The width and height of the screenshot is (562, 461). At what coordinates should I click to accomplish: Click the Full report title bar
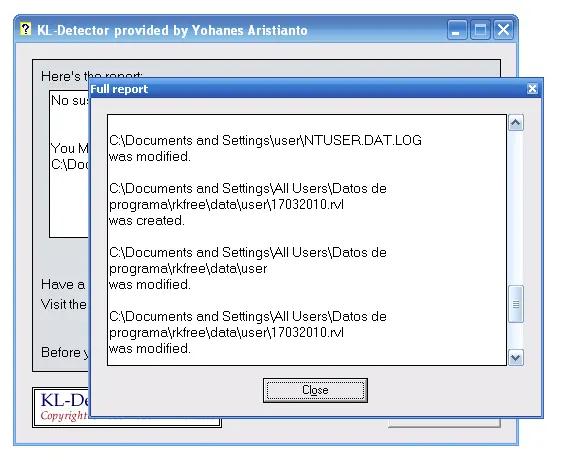(308, 89)
